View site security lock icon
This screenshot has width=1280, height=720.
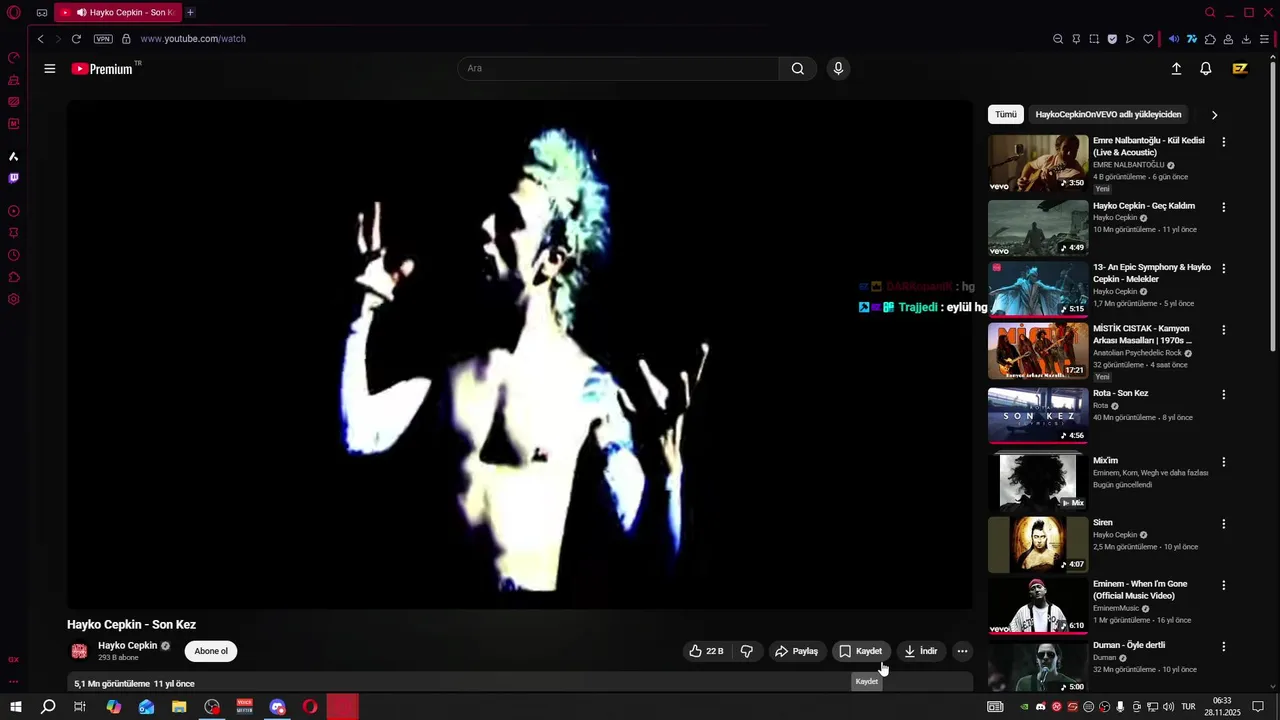pos(126,39)
